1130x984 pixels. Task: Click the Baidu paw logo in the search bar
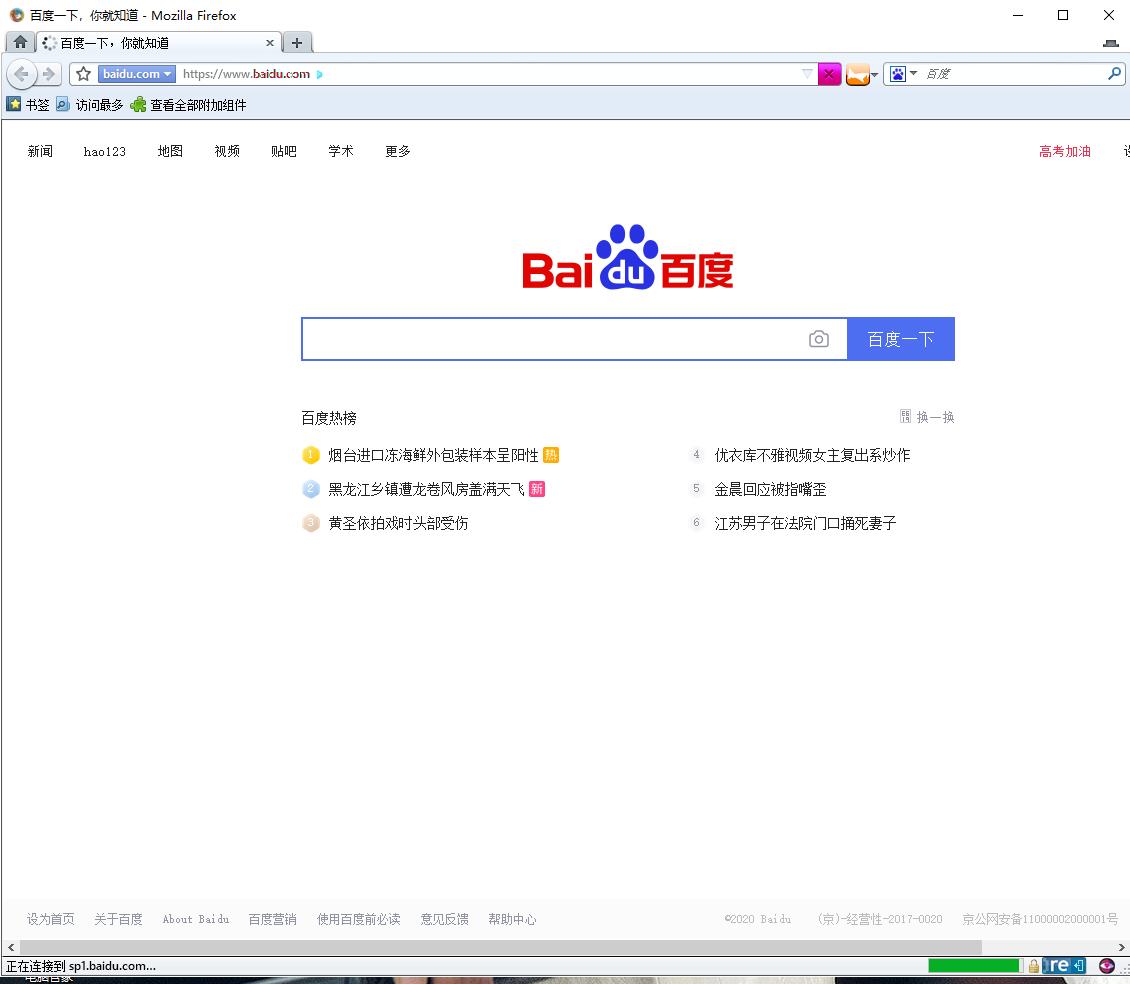point(899,73)
